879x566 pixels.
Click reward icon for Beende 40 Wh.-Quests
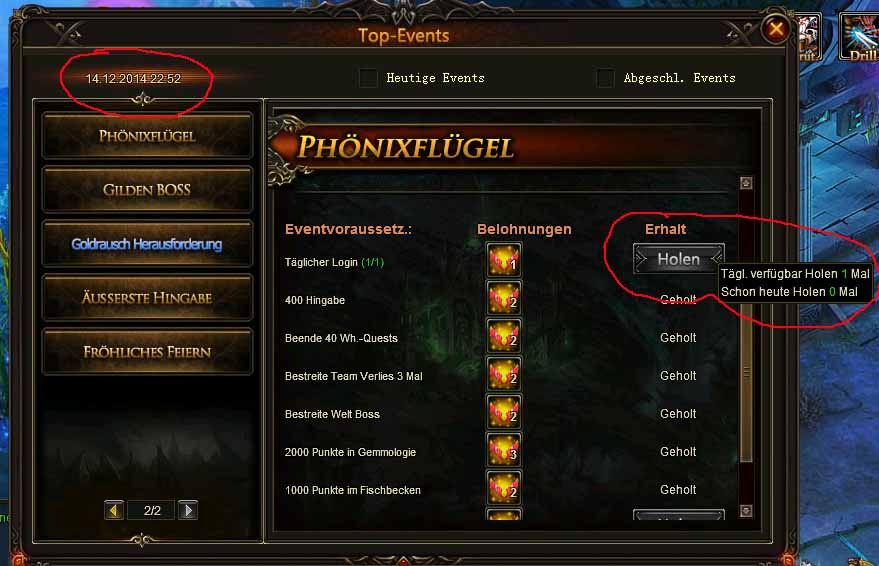pos(504,337)
